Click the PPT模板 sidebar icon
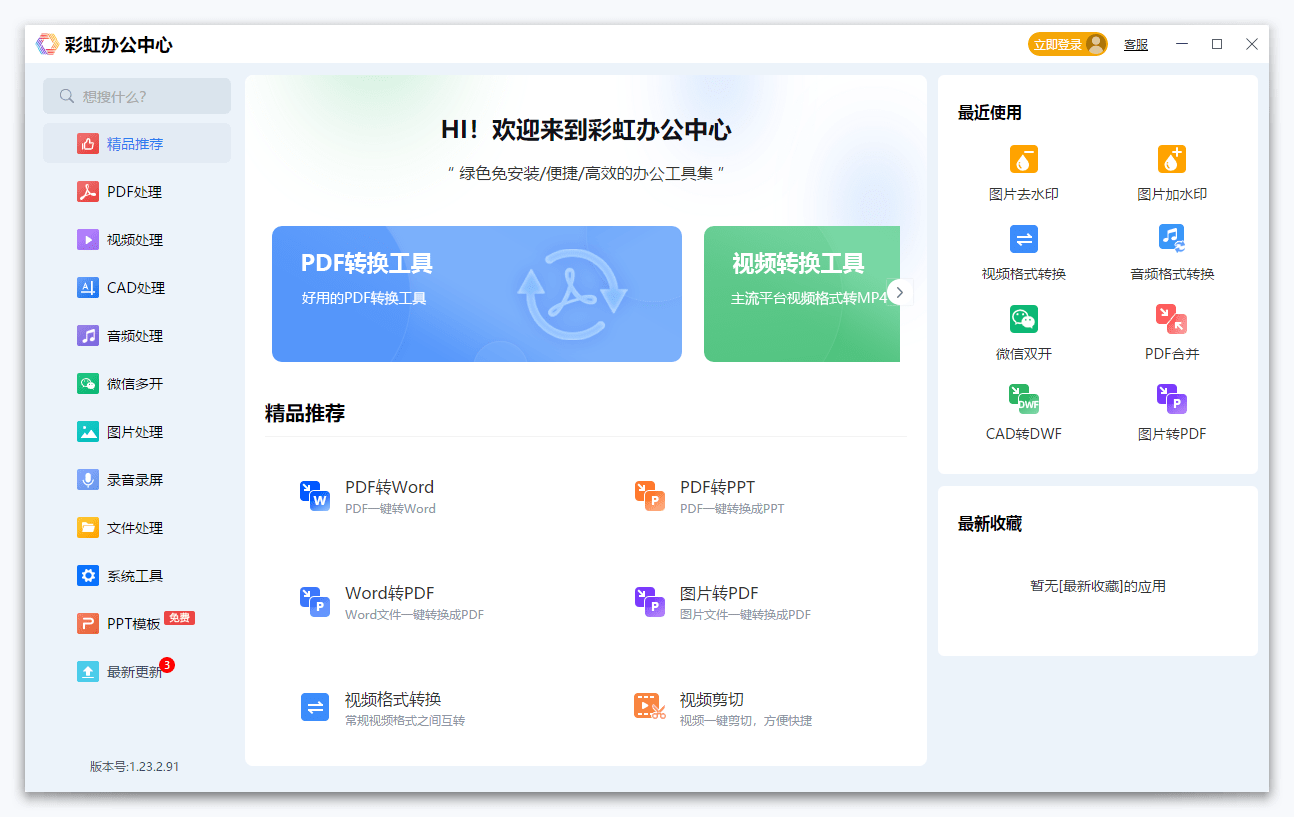 [x=88, y=624]
